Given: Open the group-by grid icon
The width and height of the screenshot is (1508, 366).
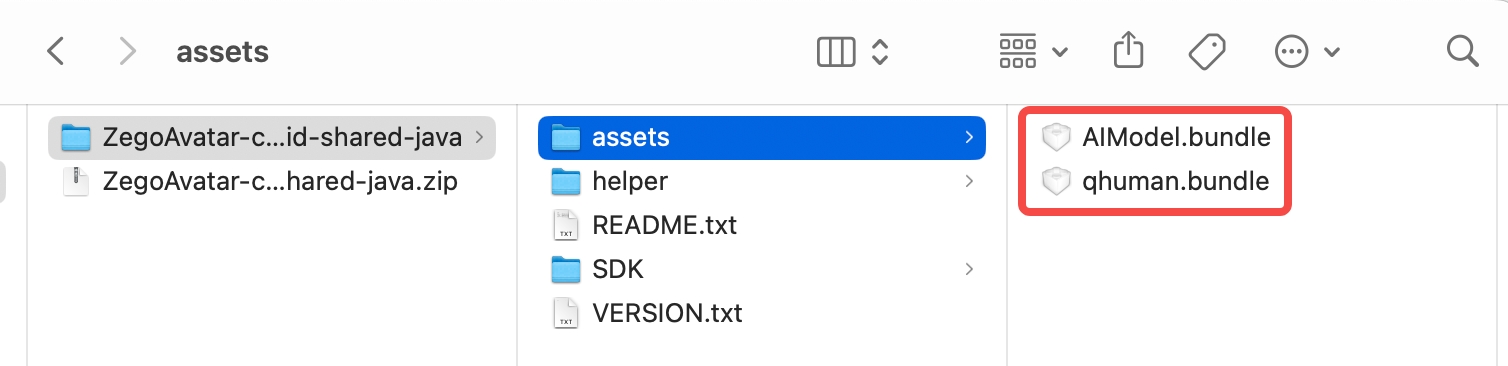Looking at the screenshot, I should click(1018, 51).
